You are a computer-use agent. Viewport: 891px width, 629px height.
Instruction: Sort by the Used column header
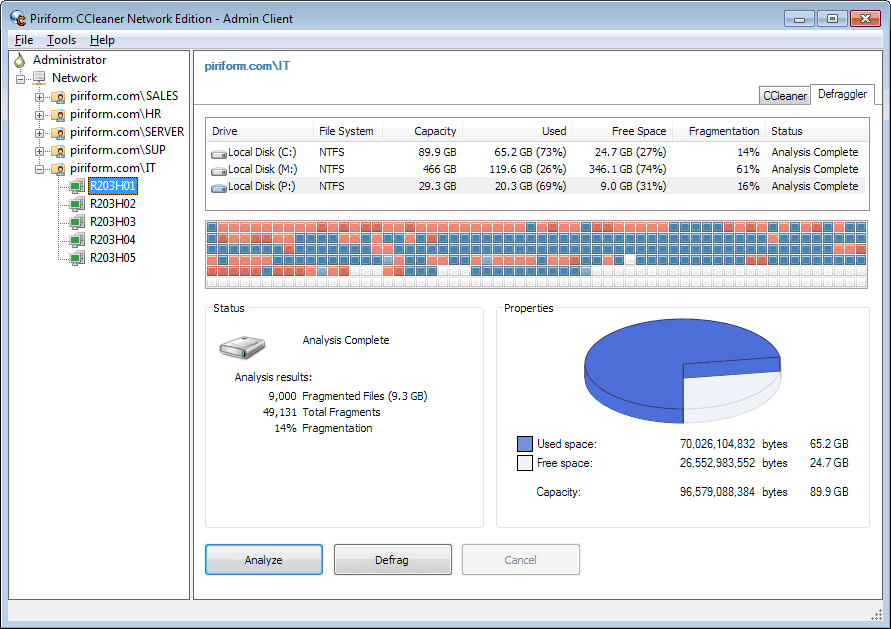coord(518,131)
